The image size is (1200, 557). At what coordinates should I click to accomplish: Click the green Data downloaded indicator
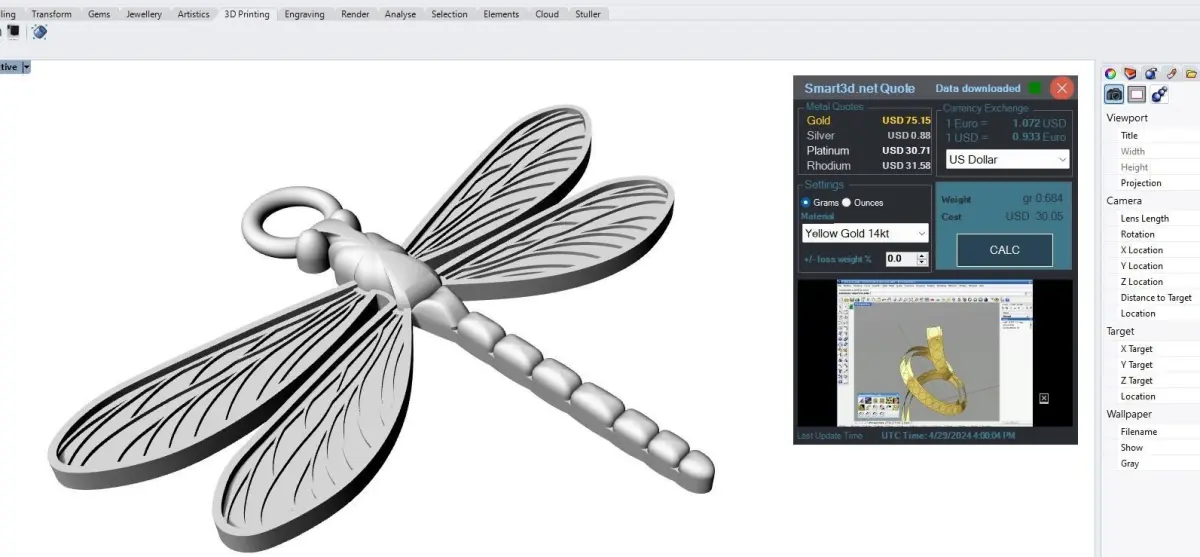point(1034,88)
